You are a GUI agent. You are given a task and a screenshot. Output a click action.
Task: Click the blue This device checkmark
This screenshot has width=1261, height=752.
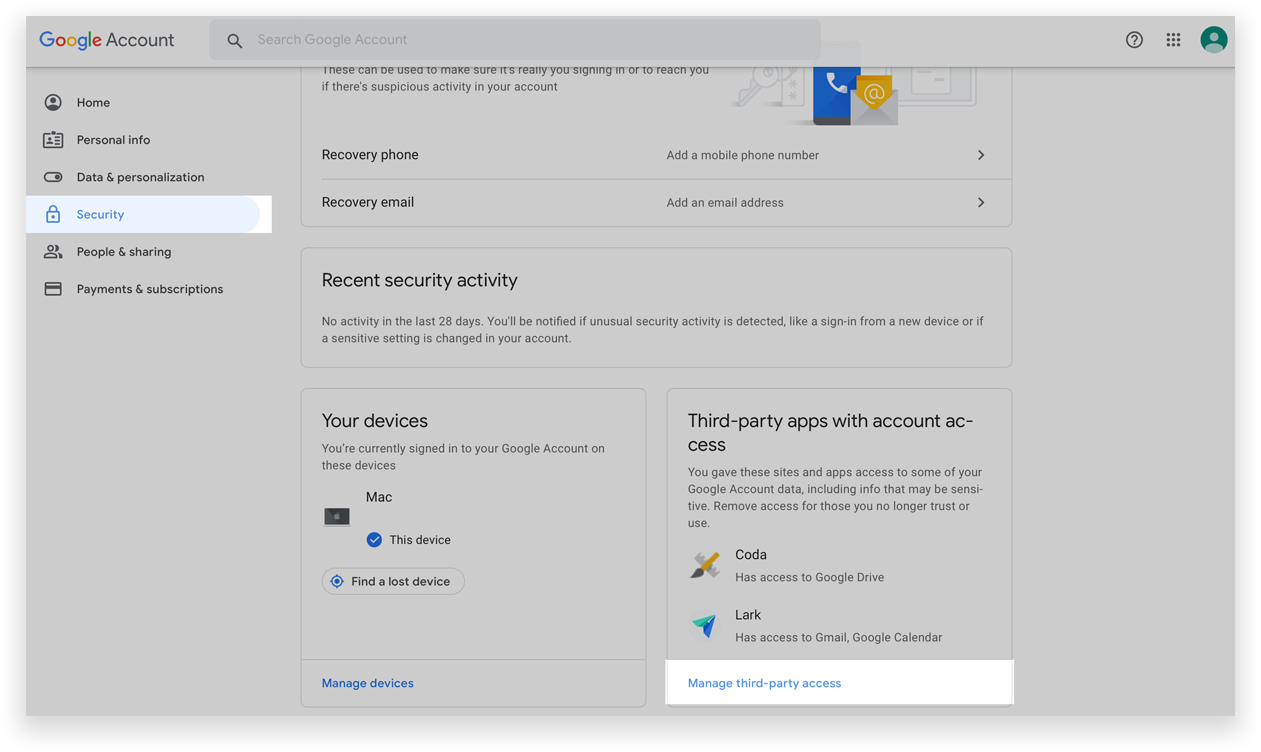tap(374, 540)
